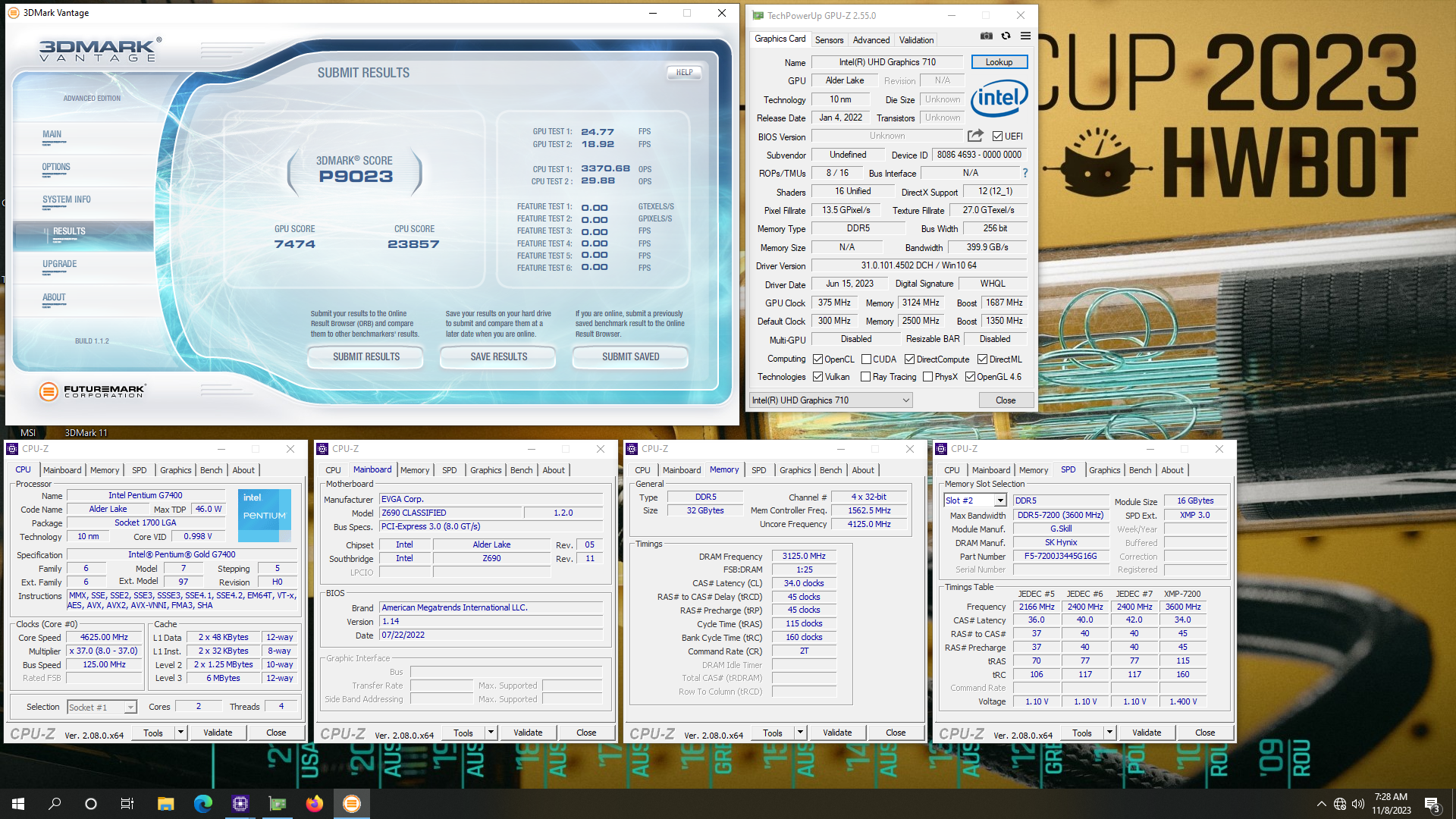Click Tools button in Memory CPU-Z window
This screenshot has height=819, width=1456.
click(x=772, y=733)
